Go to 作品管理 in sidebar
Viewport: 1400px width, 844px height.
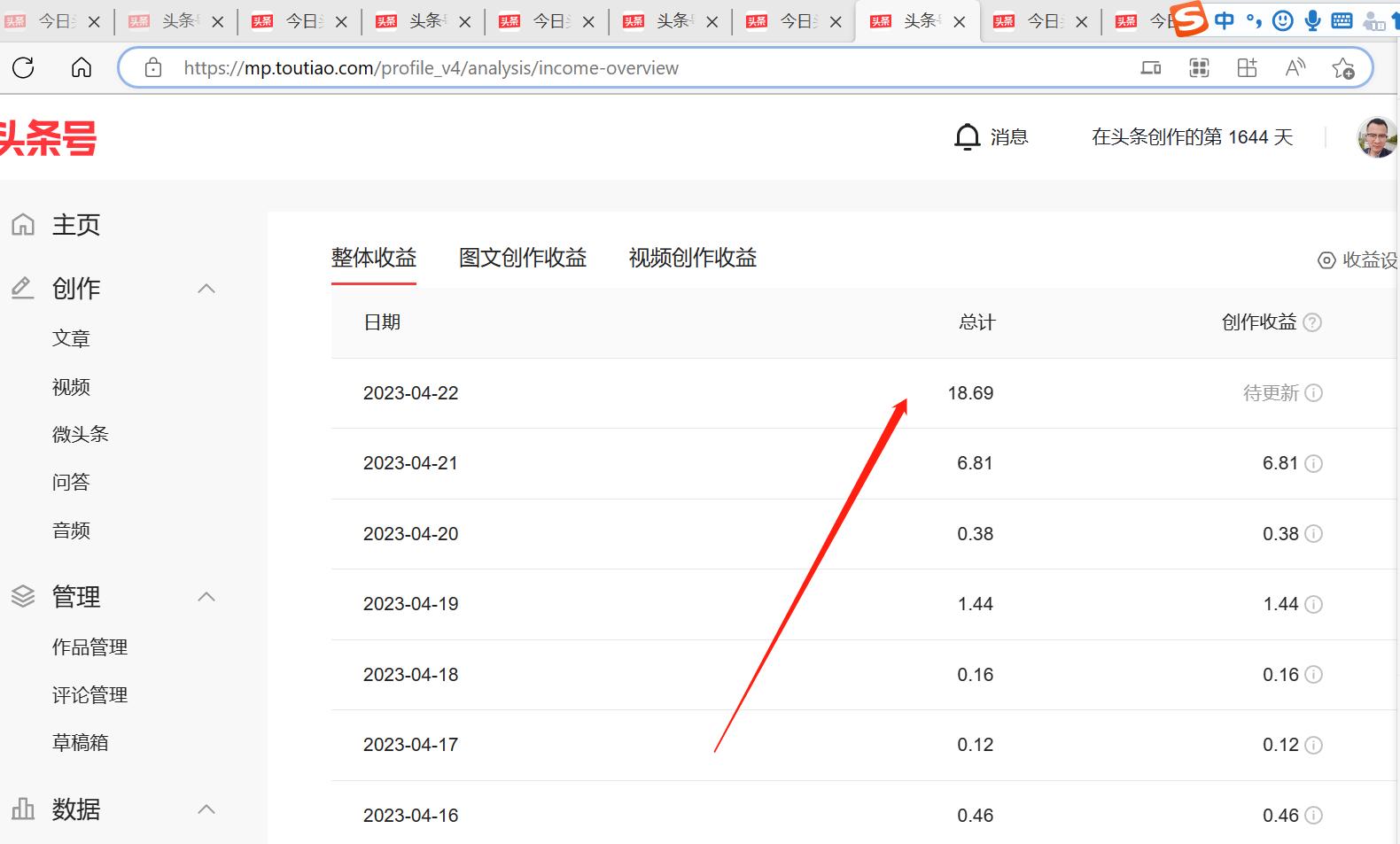tap(89, 647)
